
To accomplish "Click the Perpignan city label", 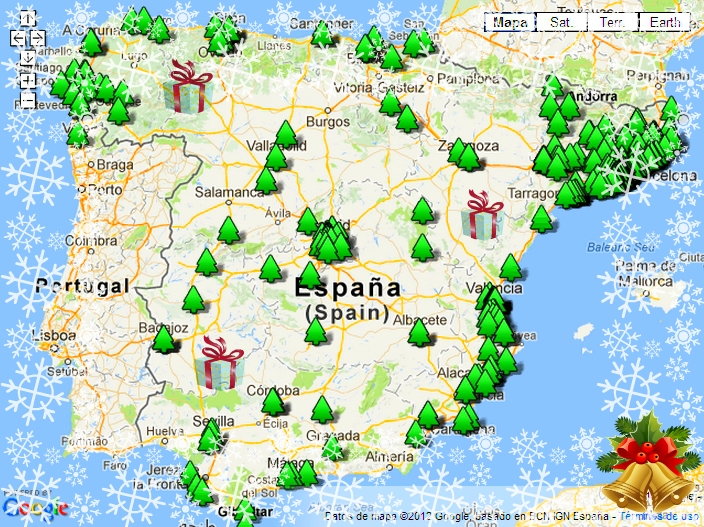I will tap(658, 75).
